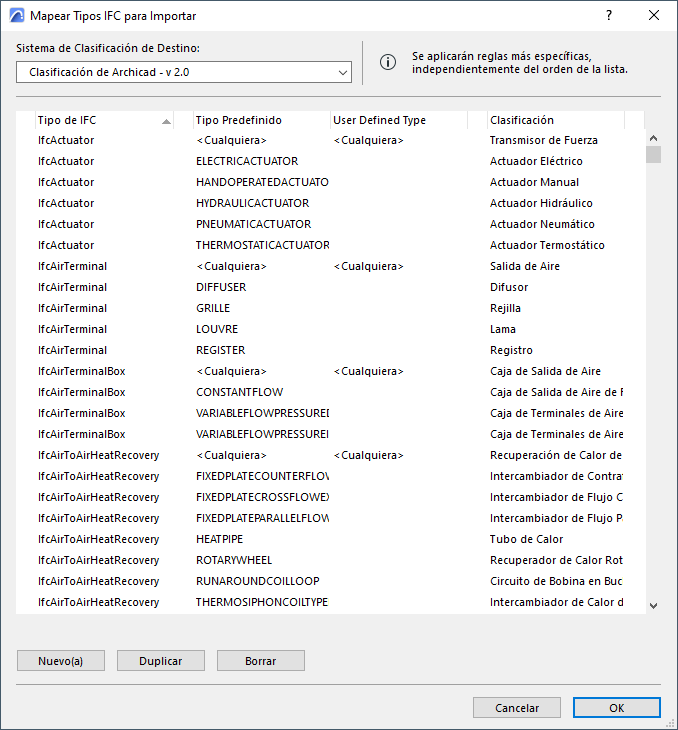Screen dimensions: 678x730
Task: Select the PNEUMATICACTUATOR row
Action: pyautogui.click(x=331, y=224)
